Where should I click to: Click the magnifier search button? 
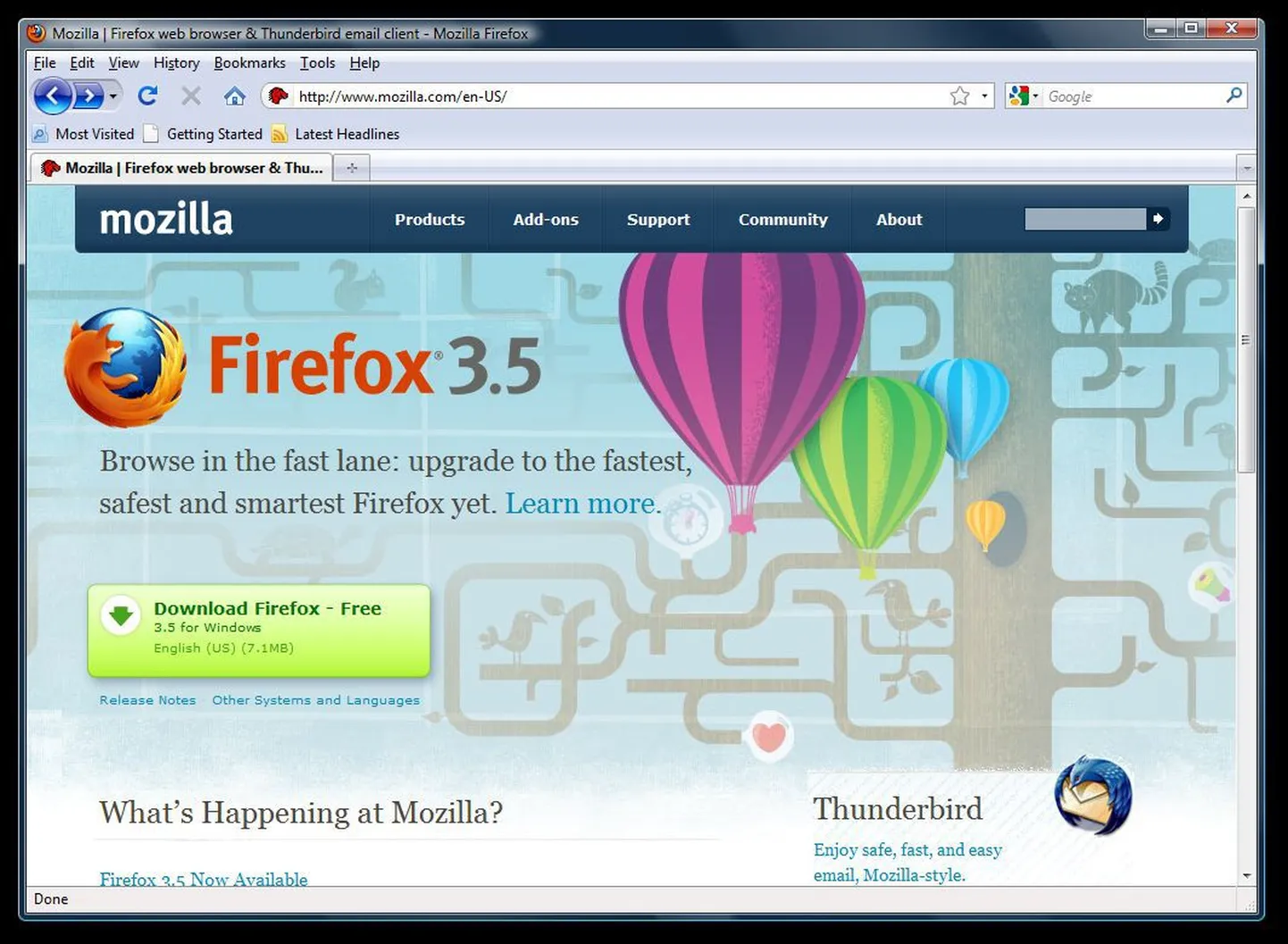(1234, 95)
